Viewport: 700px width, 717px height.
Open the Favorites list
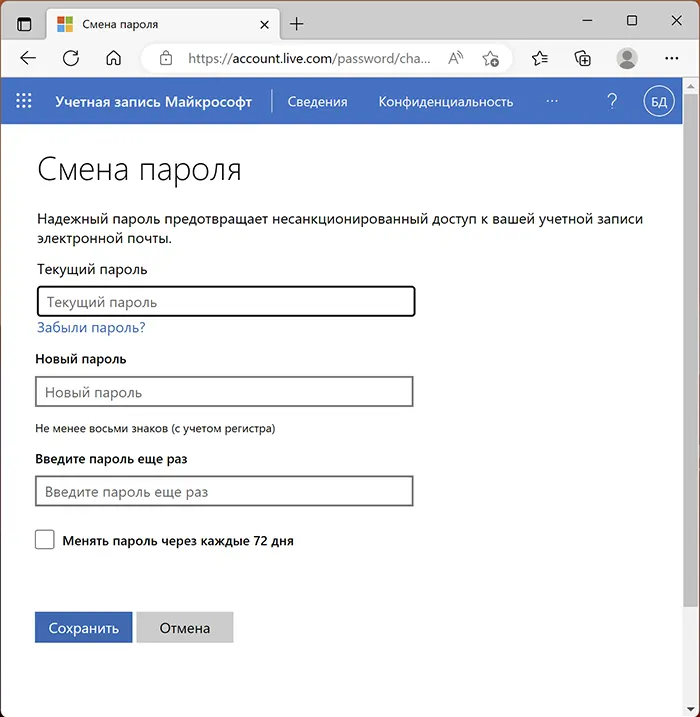coord(540,58)
